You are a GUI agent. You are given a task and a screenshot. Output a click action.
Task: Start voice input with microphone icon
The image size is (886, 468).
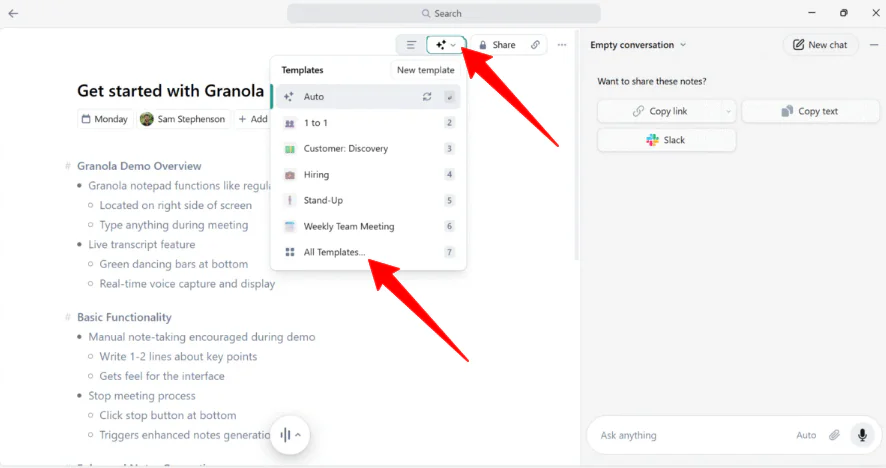[862, 435]
